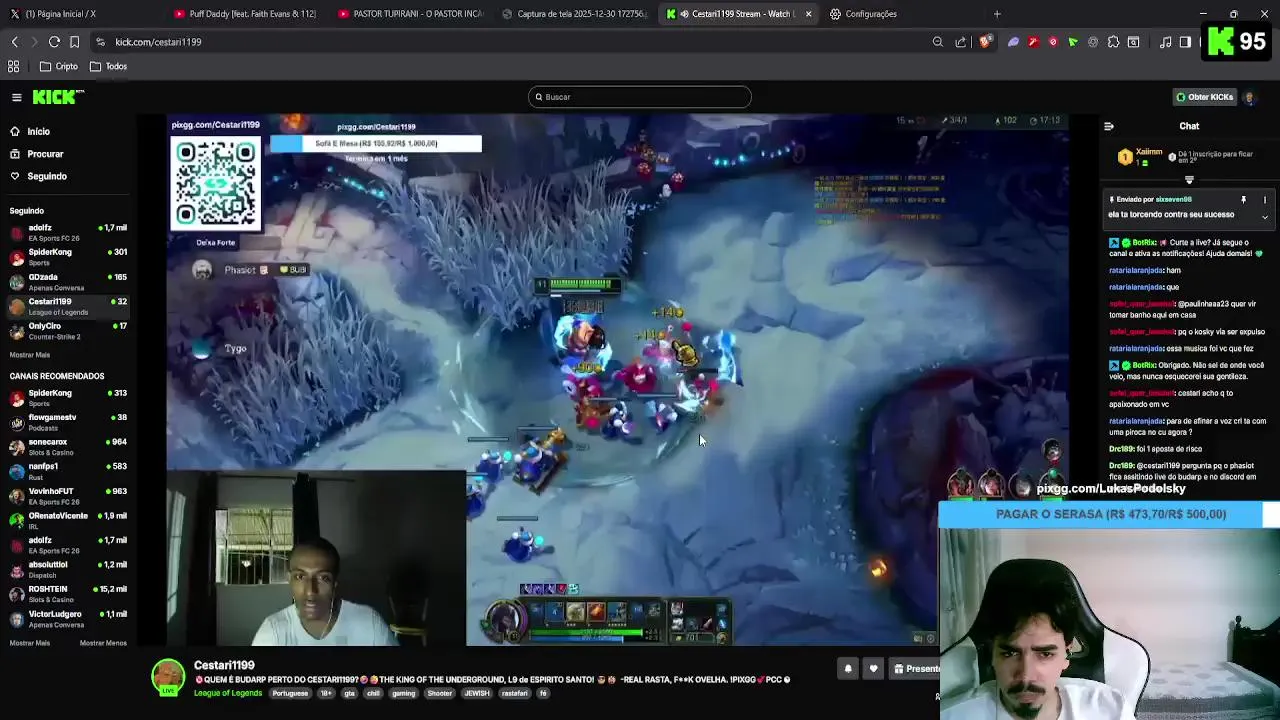Click heart follow button for the streamer
This screenshot has height=720, width=1280.
click(873, 669)
